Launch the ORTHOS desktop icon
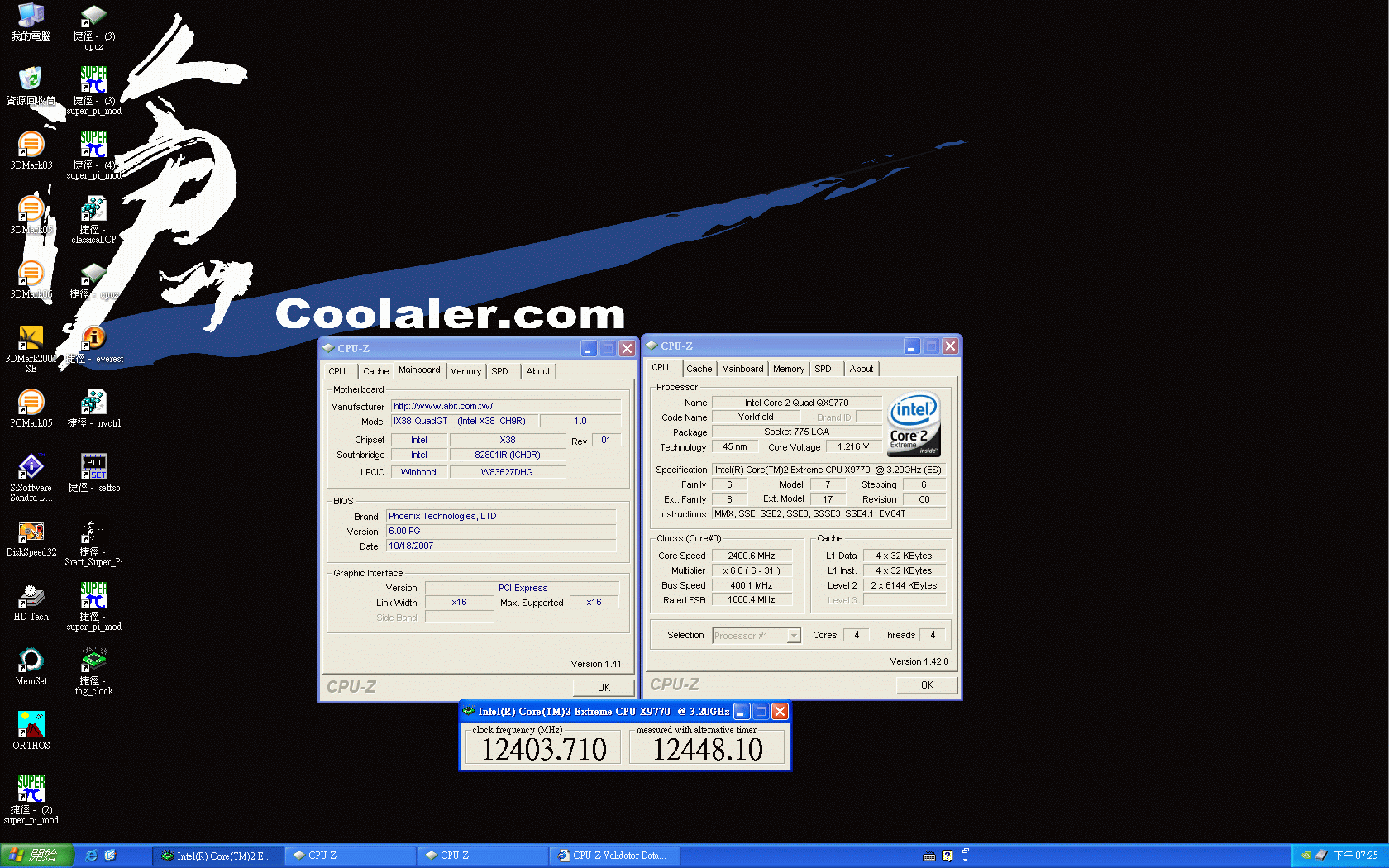Screen dimensions: 1389x868 [x=31, y=732]
